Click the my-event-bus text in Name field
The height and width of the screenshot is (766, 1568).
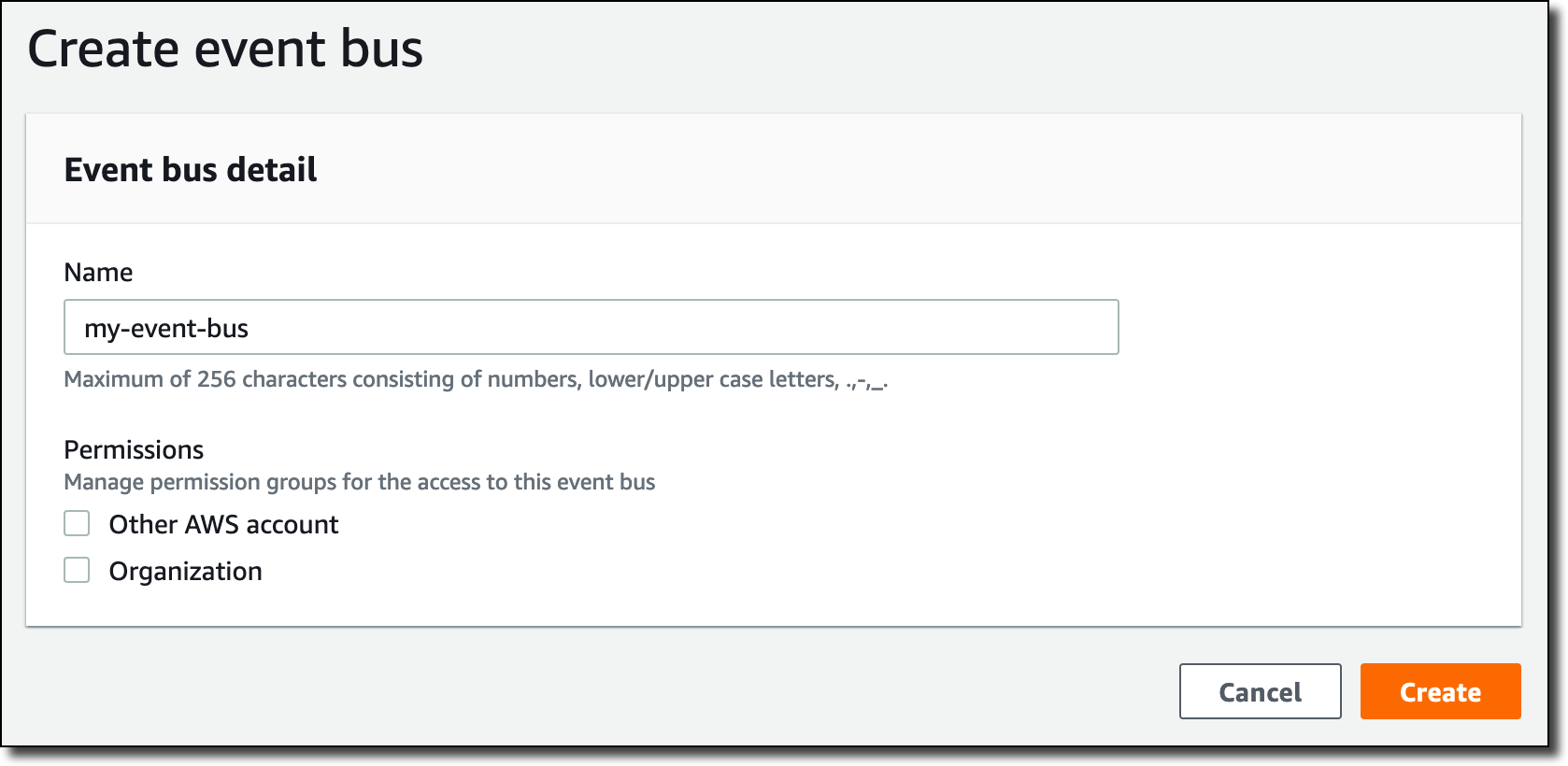(x=166, y=329)
